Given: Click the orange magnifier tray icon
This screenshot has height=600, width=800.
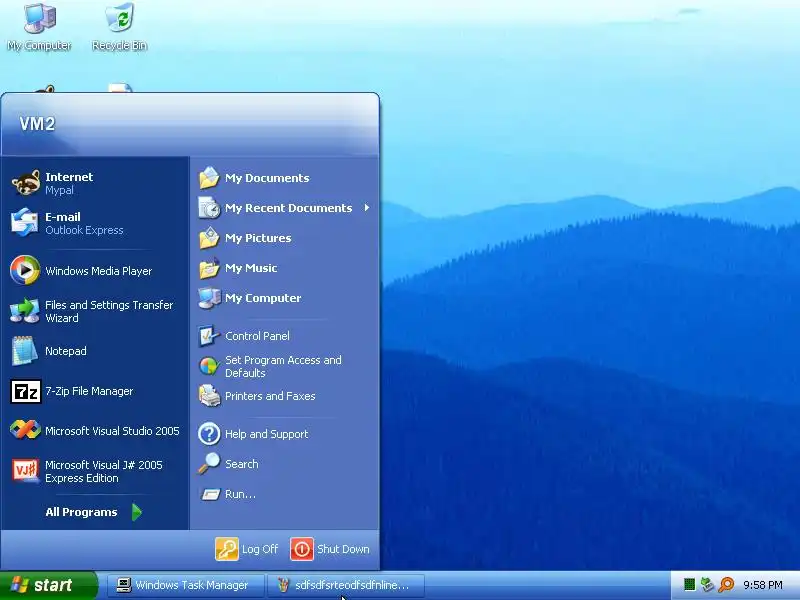Looking at the screenshot, I should coord(726,585).
